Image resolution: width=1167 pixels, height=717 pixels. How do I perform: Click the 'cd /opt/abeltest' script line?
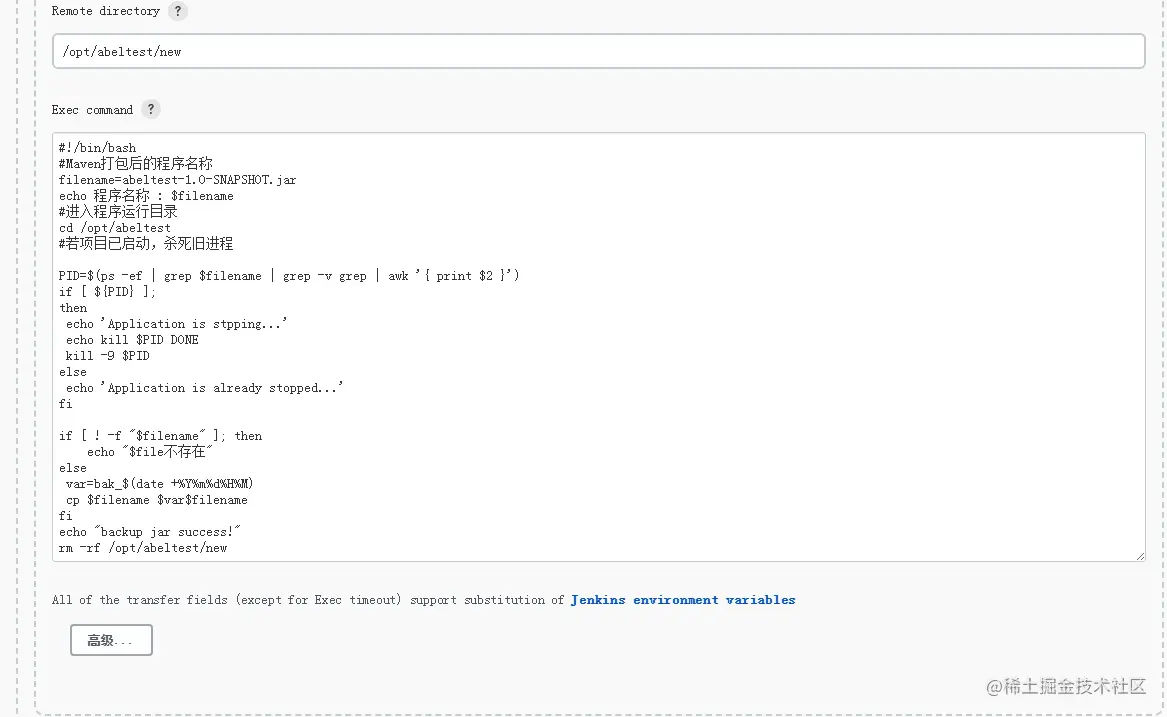(115, 228)
